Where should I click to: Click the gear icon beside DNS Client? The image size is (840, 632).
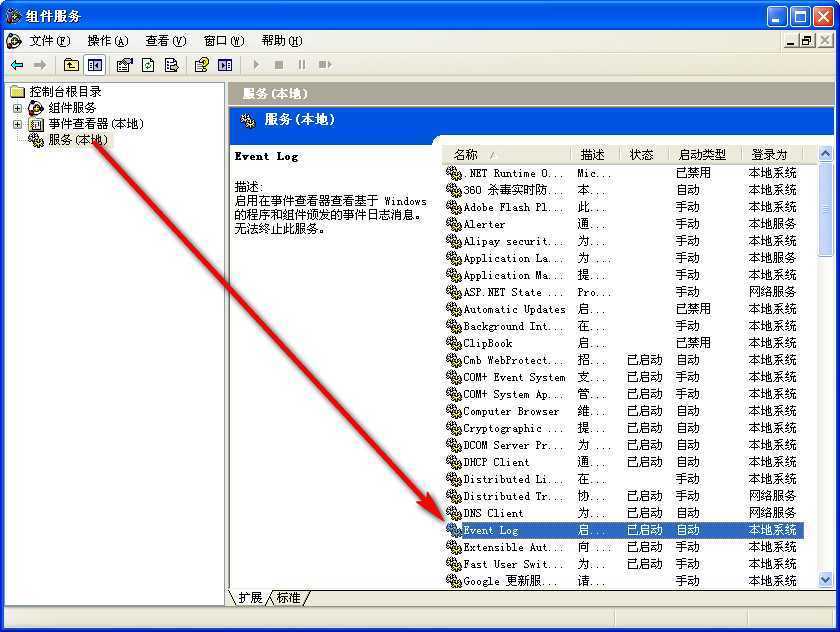[454, 513]
